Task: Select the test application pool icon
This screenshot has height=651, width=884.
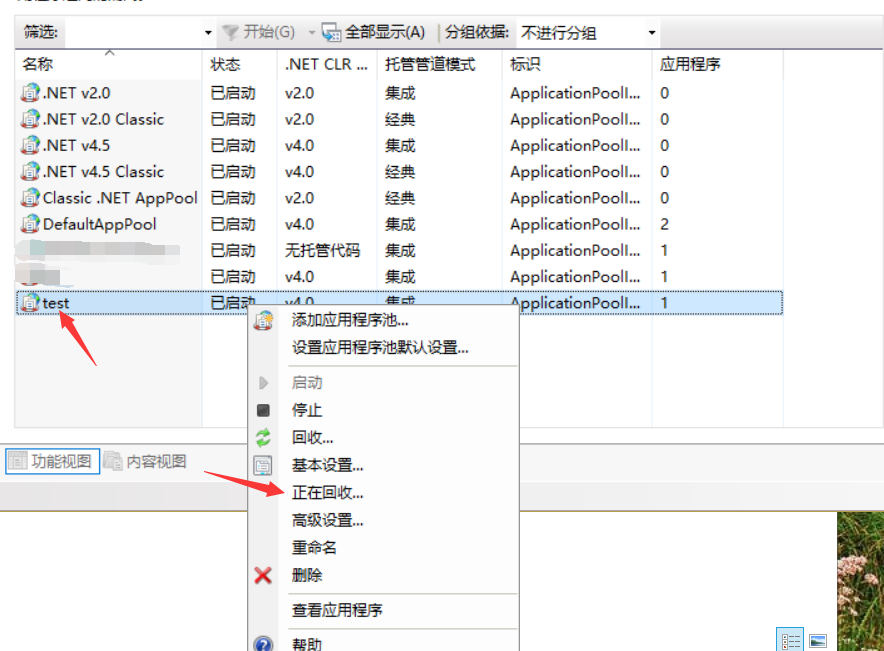Action: pos(29,302)
